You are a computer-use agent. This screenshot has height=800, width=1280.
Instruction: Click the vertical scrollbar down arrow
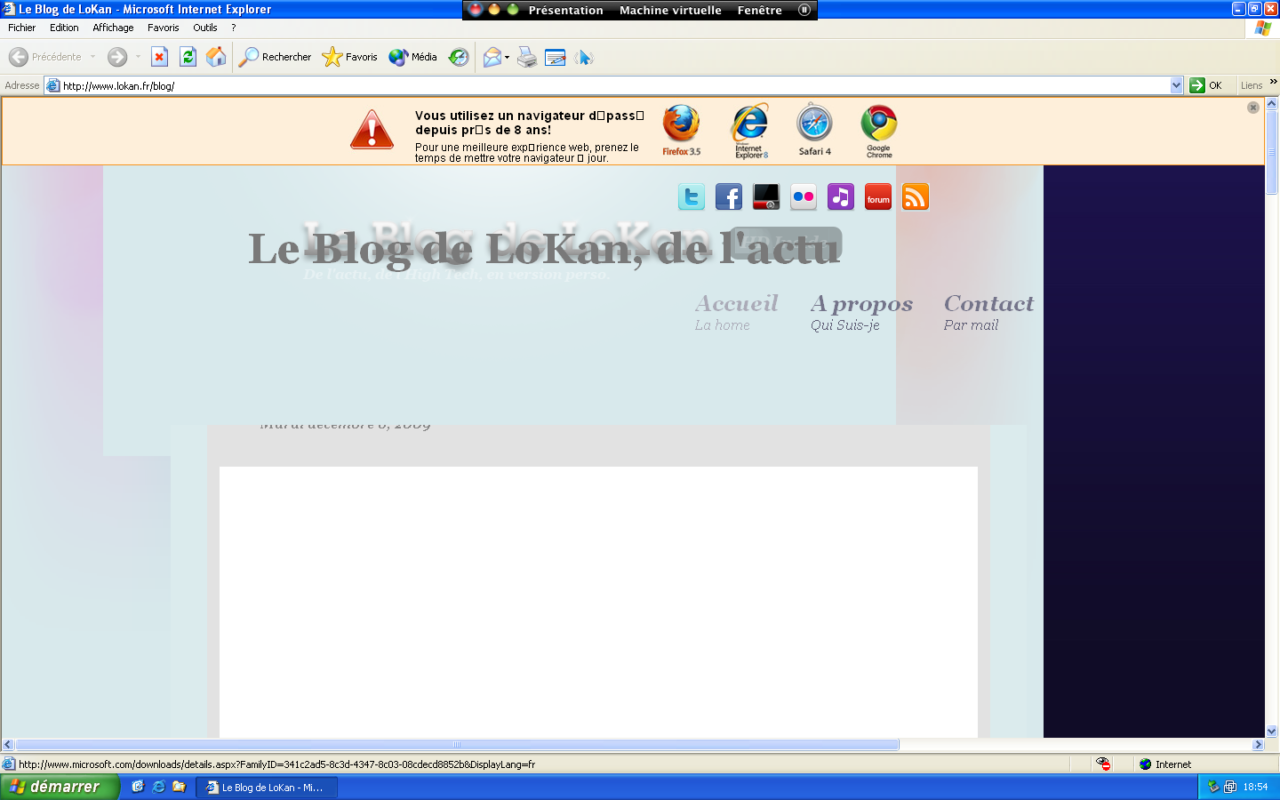pyautogui.click(x=1272, y=731)
